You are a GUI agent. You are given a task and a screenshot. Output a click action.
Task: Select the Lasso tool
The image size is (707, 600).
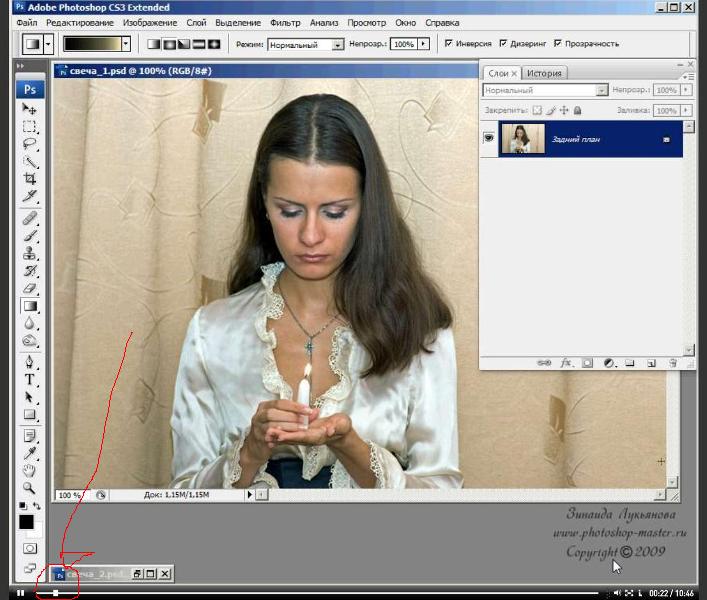(29, 144)
